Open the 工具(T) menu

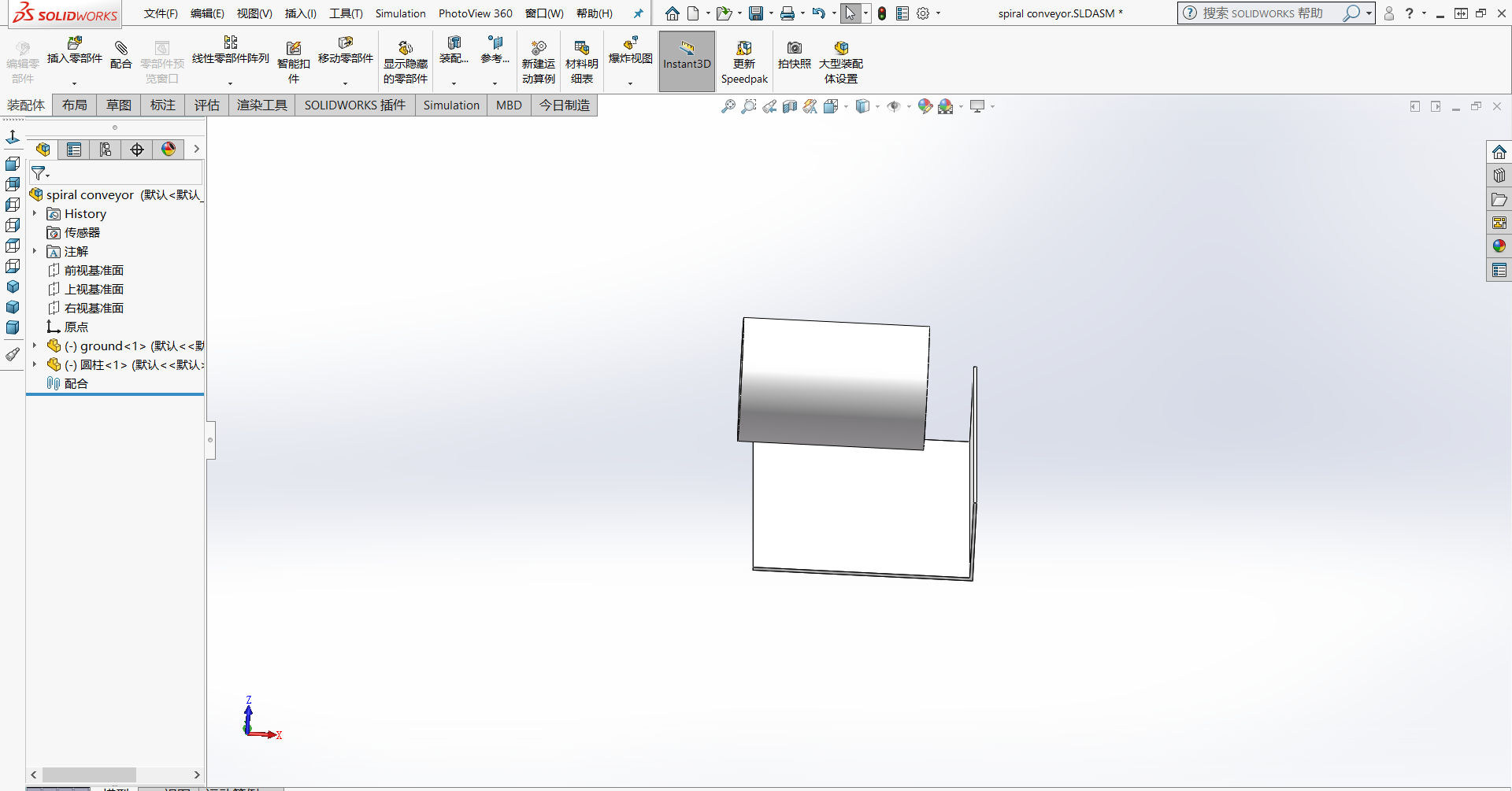(346, 13)
